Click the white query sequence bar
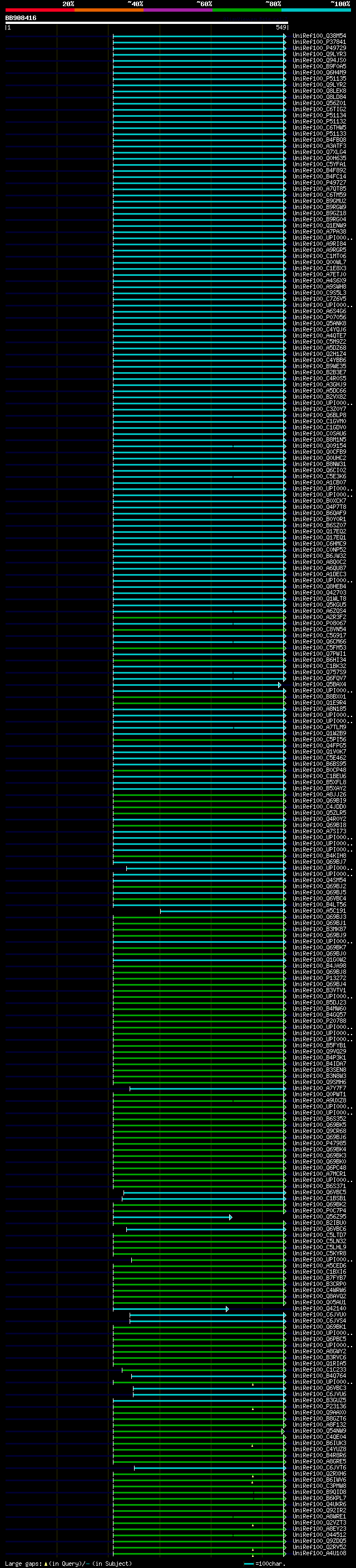 tap(147, 22)
